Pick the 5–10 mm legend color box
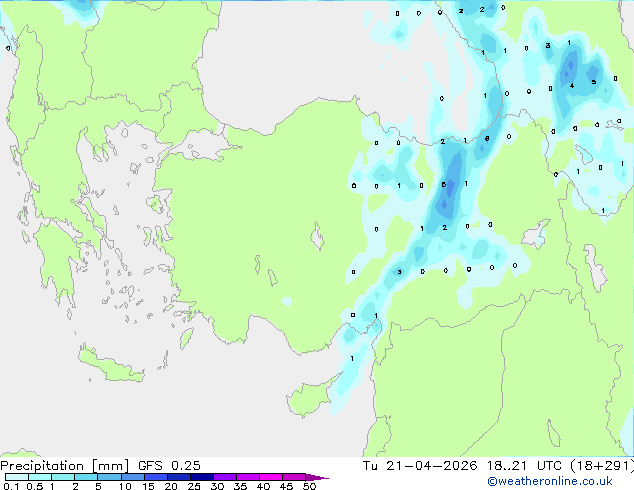This screenshot has height=490, width=634. (109, 477)
